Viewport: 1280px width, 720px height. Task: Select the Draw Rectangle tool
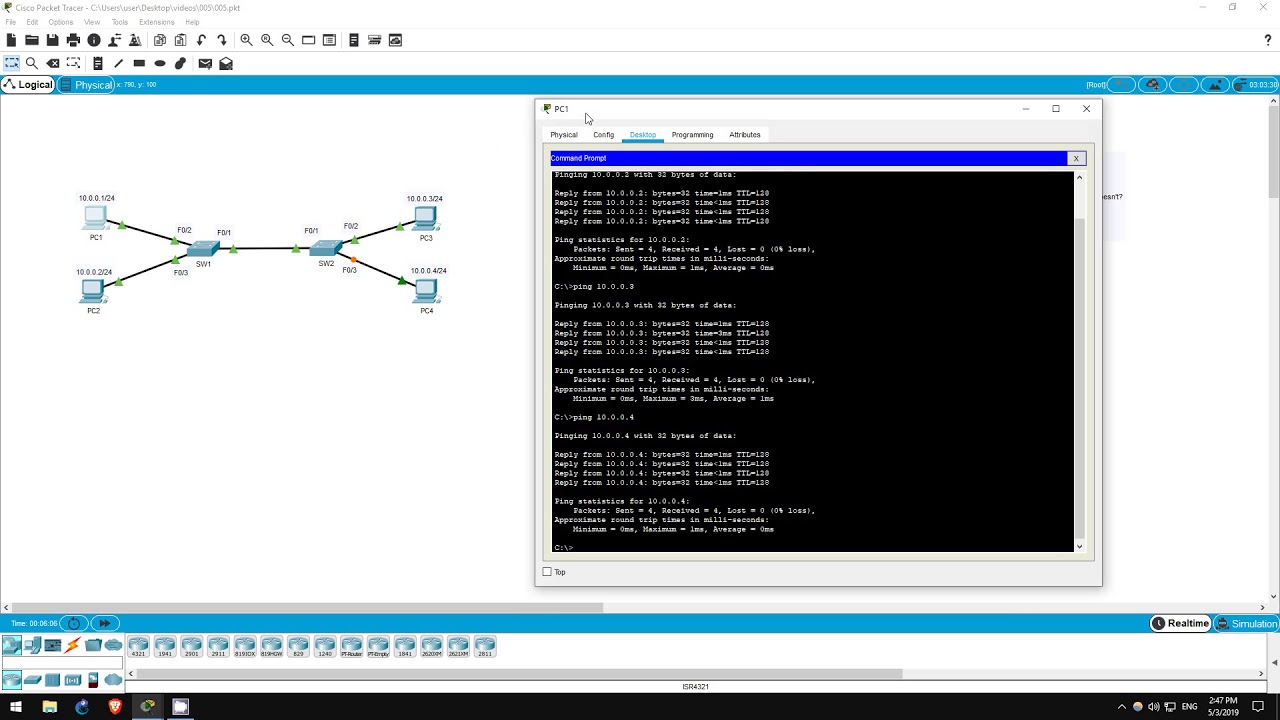[139, 63]
